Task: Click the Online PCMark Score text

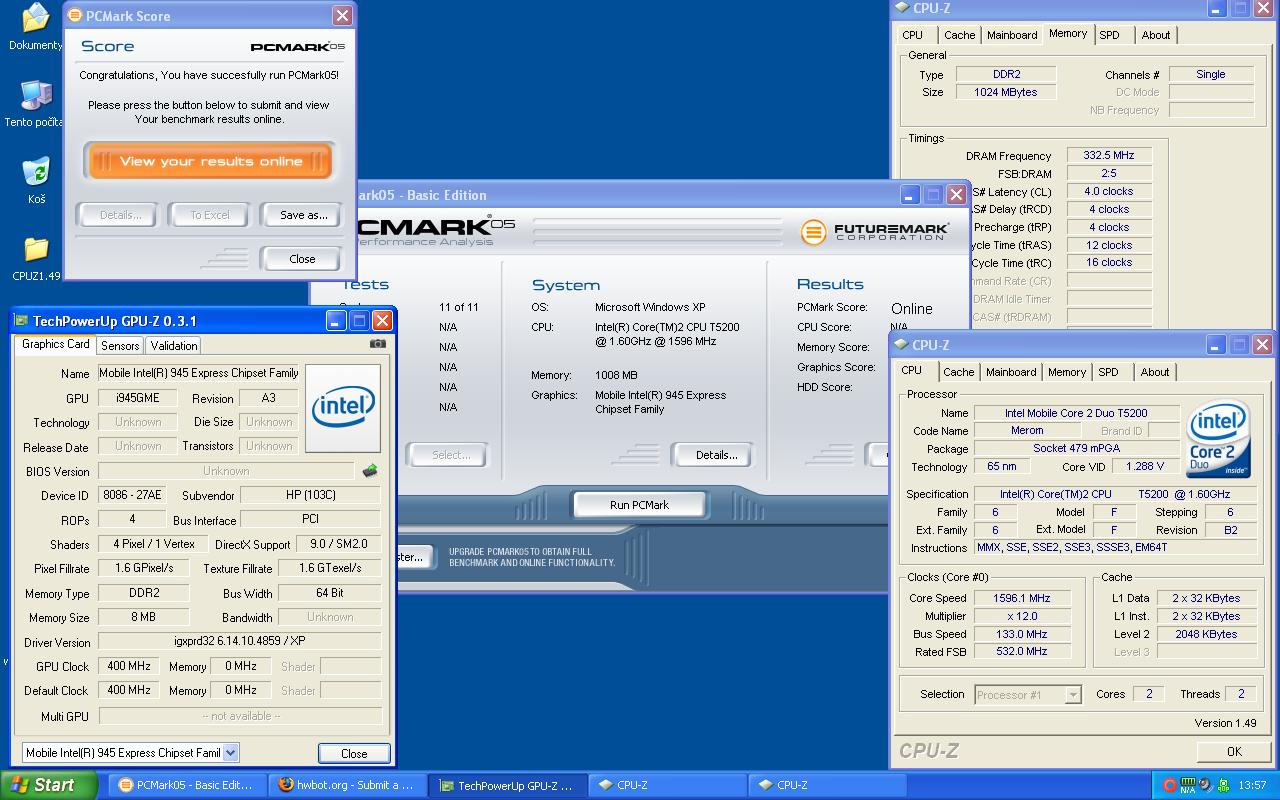Action: [x=912, y=308]
